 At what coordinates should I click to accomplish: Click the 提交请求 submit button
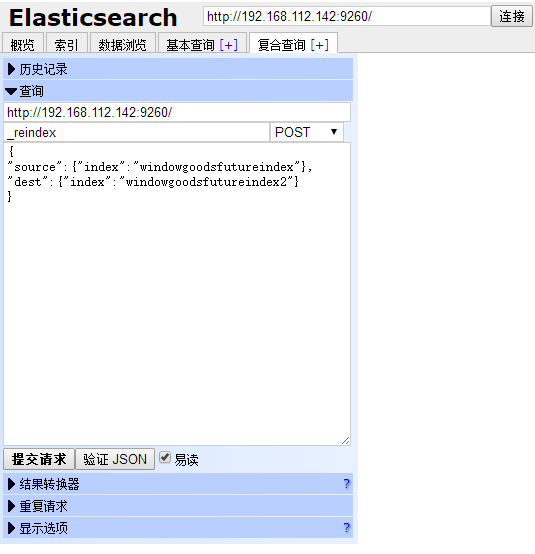click(39, 459)
